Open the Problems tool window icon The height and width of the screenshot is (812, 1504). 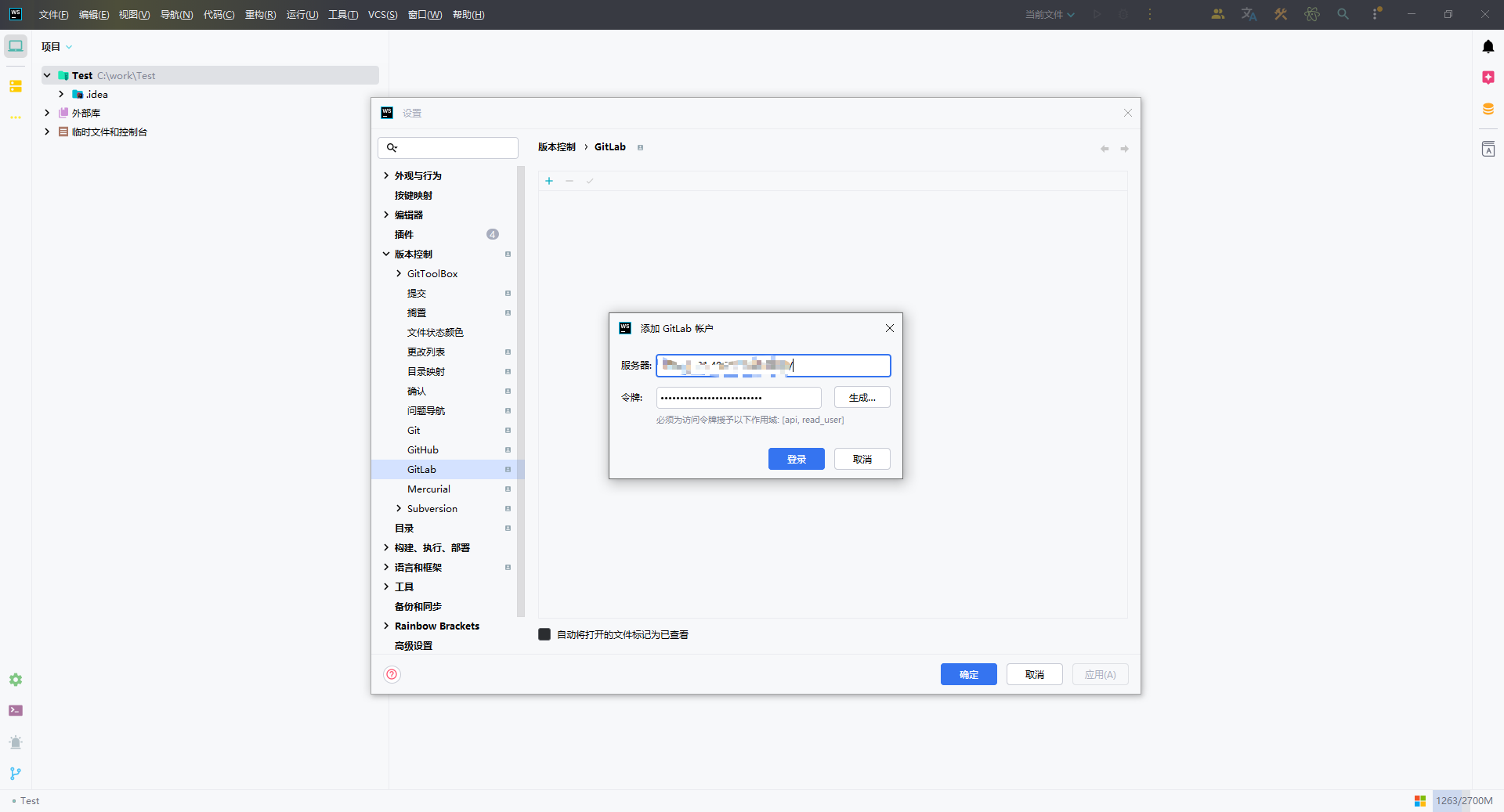point(16,742)
